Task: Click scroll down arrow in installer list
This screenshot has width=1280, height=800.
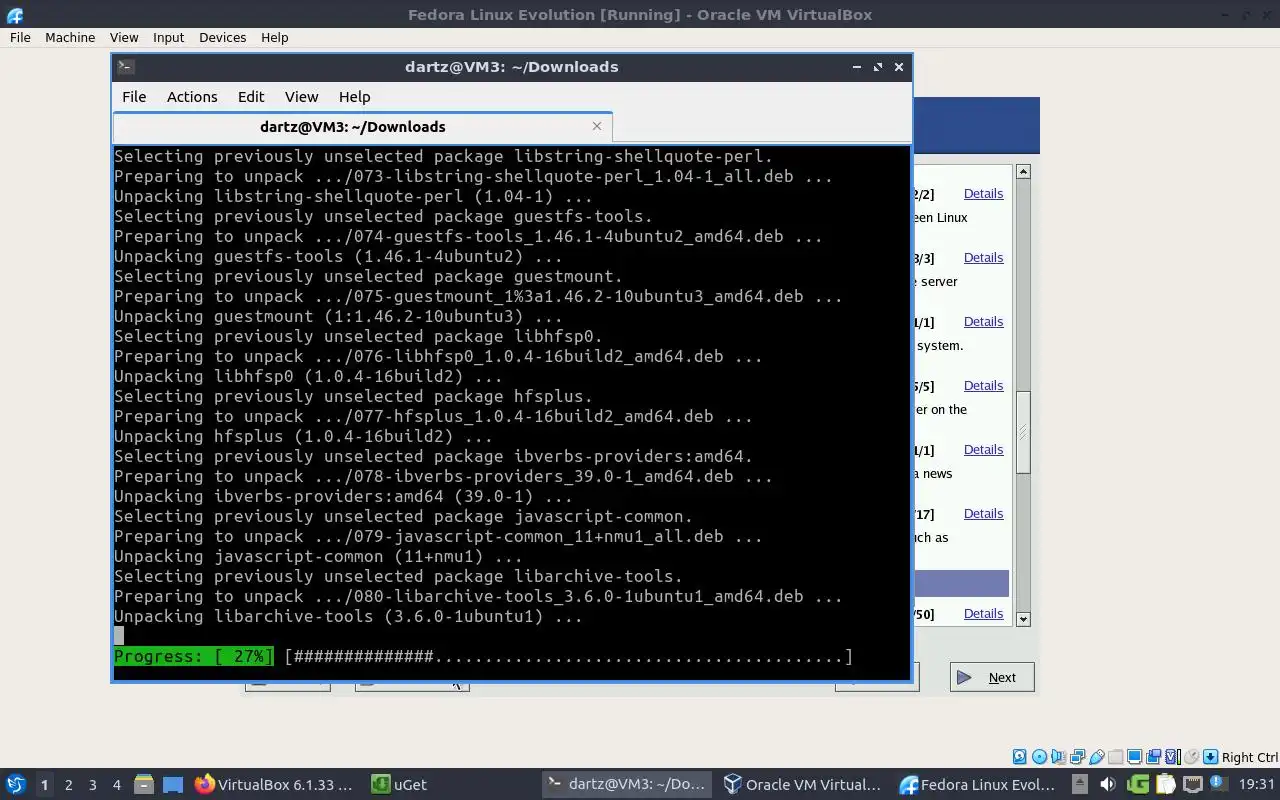Action: (x=1023, y=619)
